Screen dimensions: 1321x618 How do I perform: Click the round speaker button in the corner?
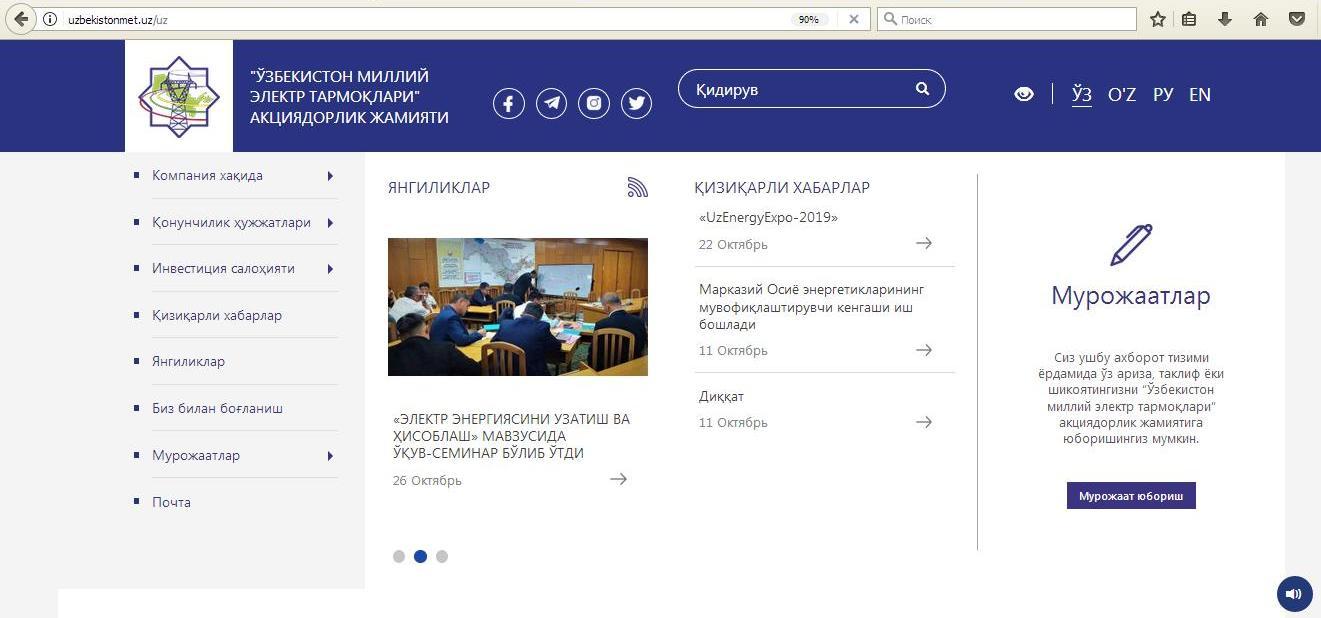coord(1294,594)
